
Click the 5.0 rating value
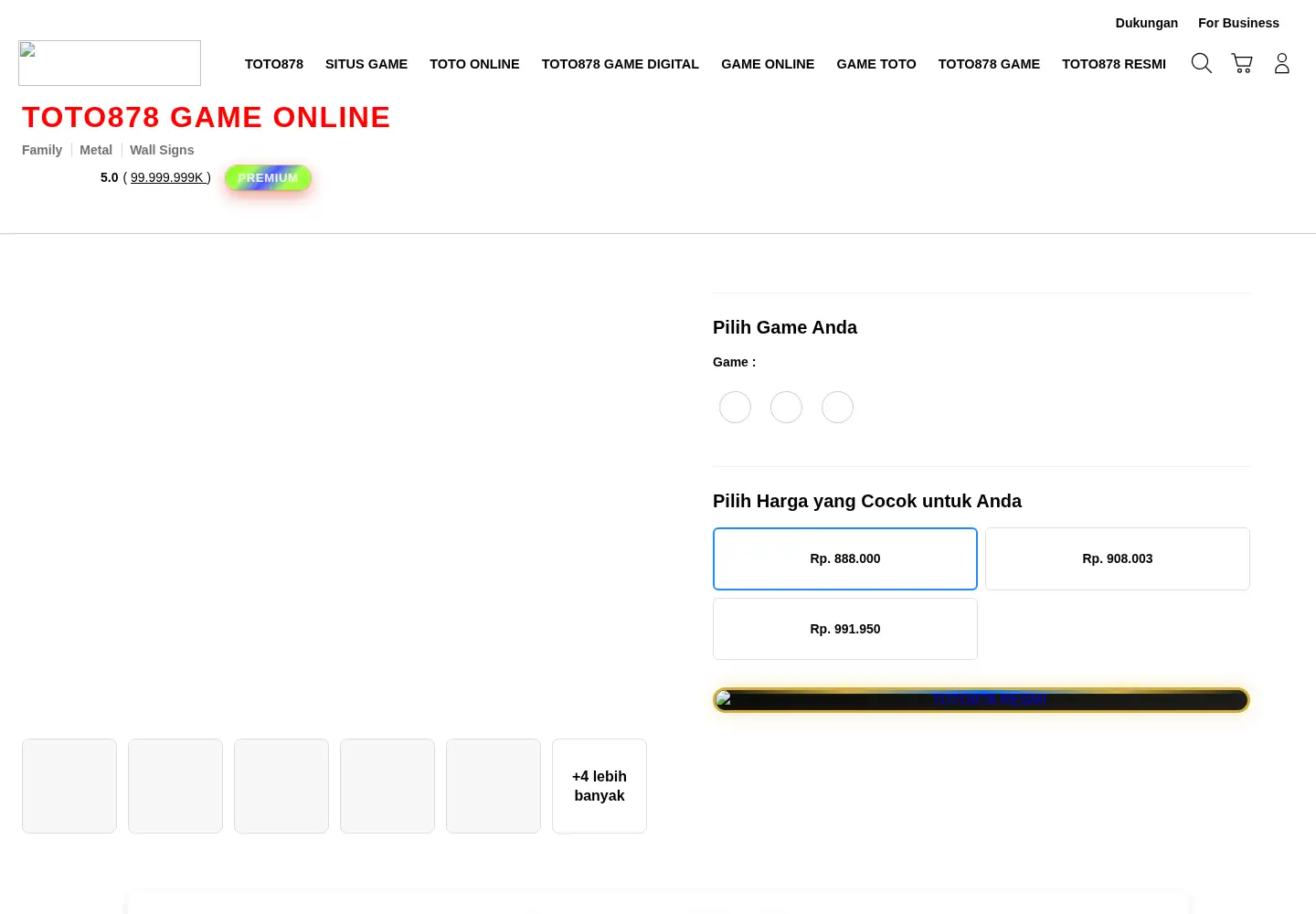[x=110, y=177]
